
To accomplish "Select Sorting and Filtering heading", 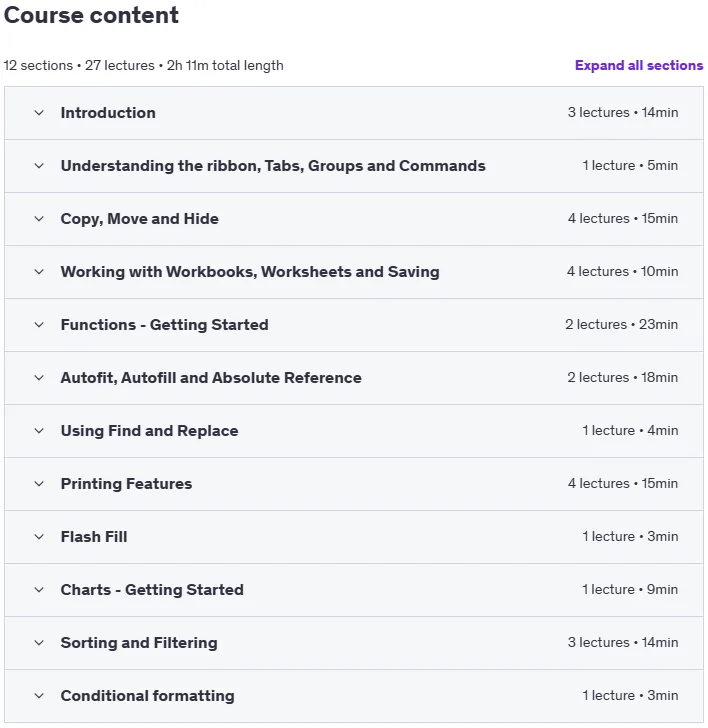I will coord(139,643).
